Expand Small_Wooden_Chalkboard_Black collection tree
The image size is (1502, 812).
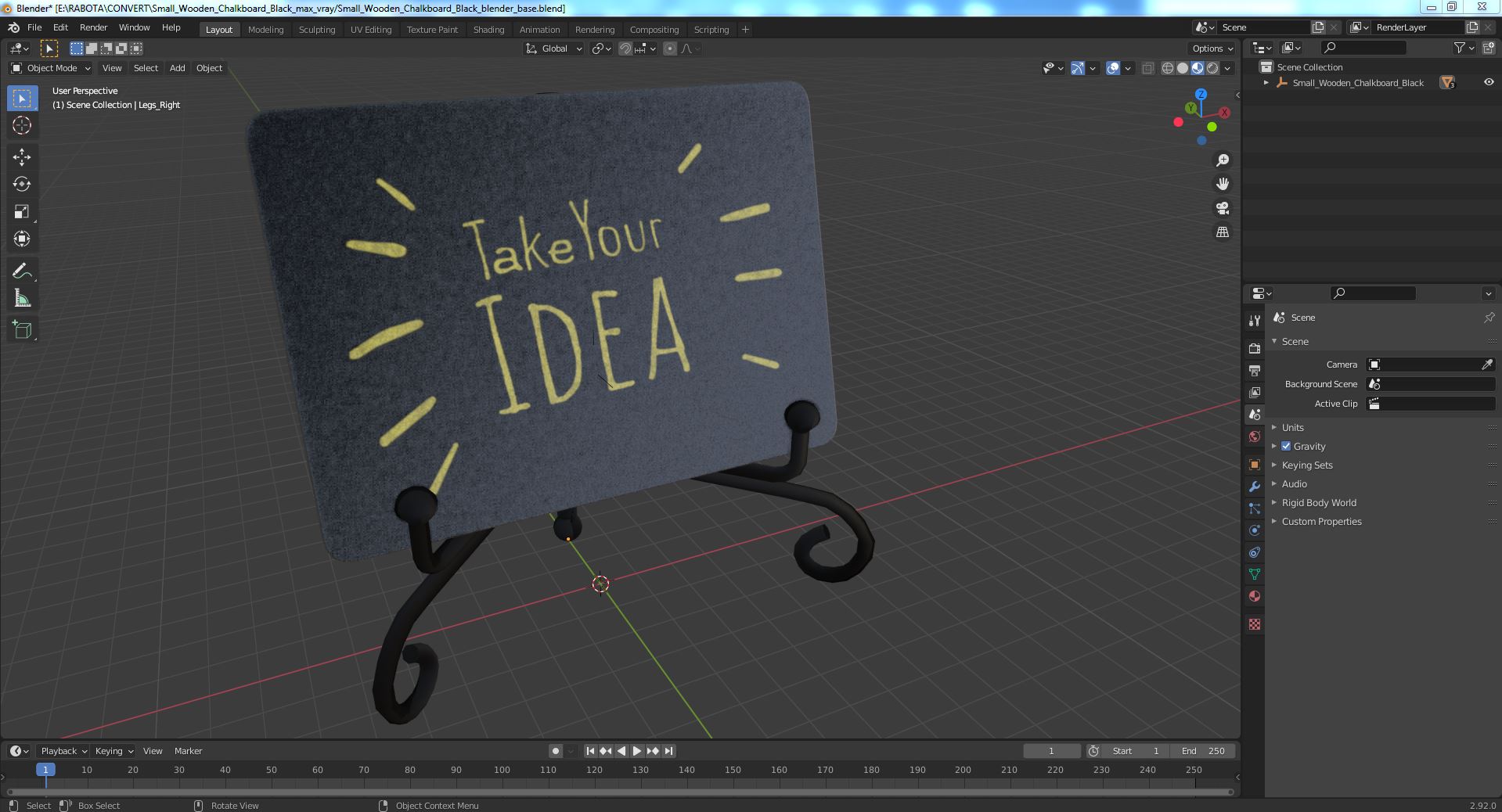(1266, 82)
